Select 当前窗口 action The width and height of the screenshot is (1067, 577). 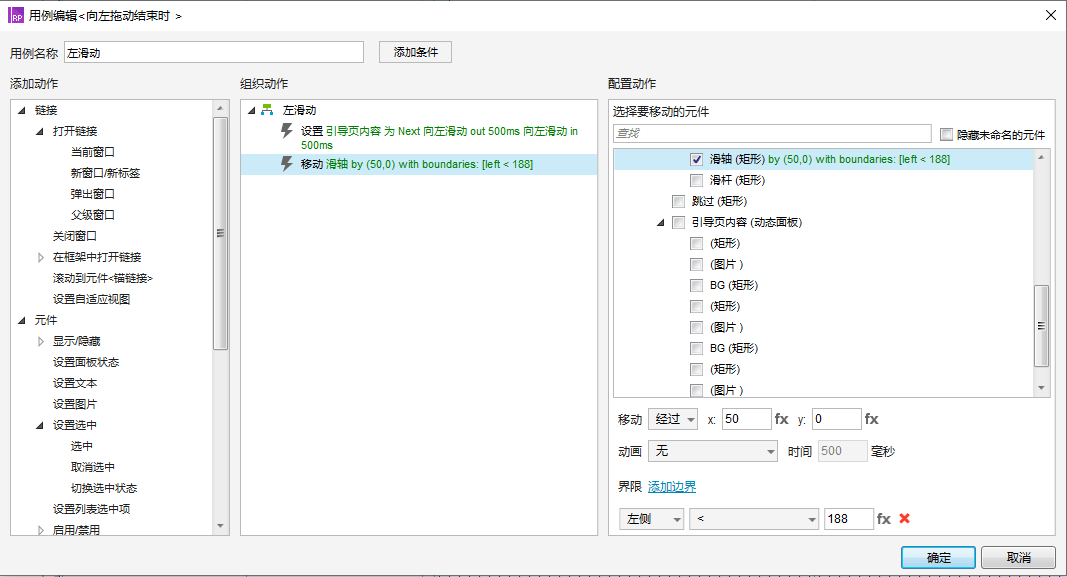click(93, 152)
